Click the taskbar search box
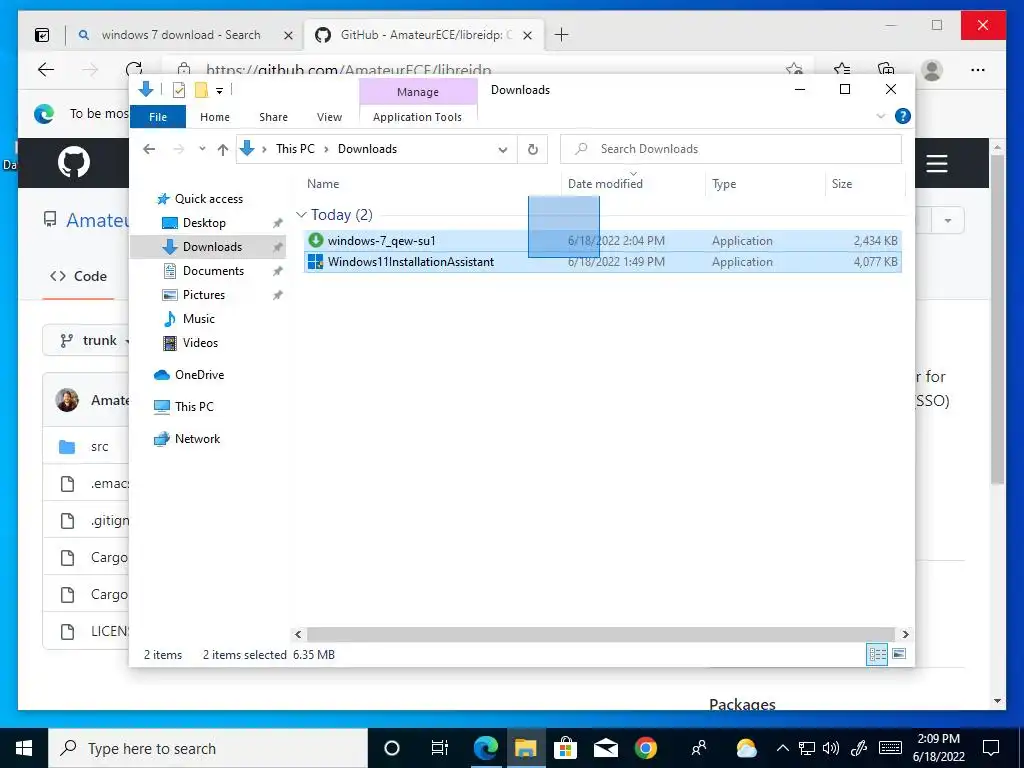 (x=208, y=748)
